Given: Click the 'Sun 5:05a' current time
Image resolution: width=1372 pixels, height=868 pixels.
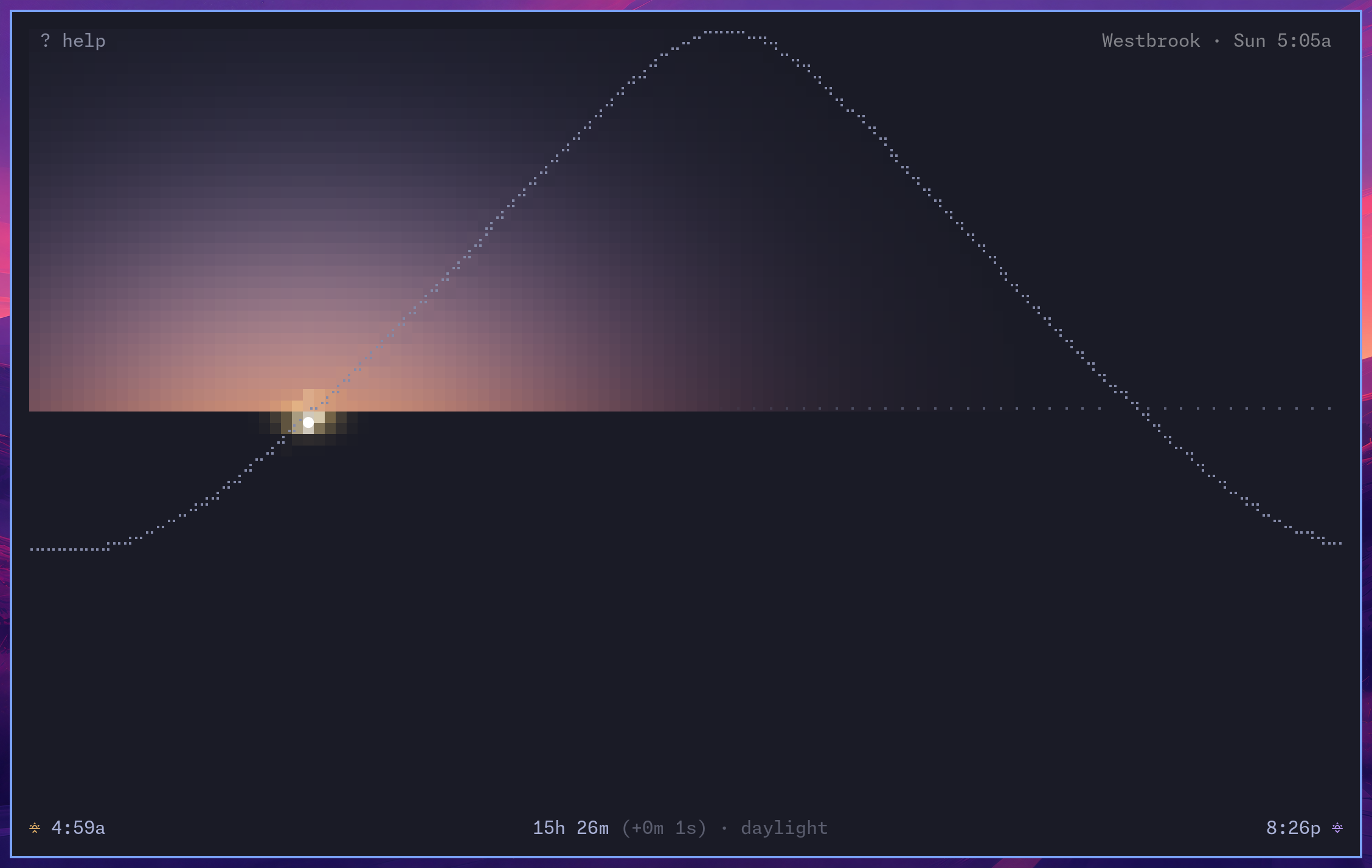Looking at the screenshot, I should tap(1282, 41).
